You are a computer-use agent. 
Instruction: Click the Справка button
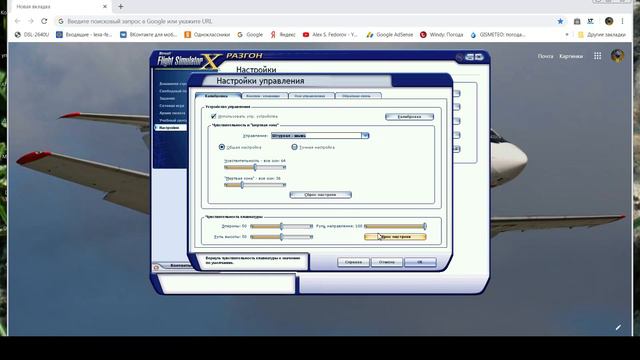[353, 262]
